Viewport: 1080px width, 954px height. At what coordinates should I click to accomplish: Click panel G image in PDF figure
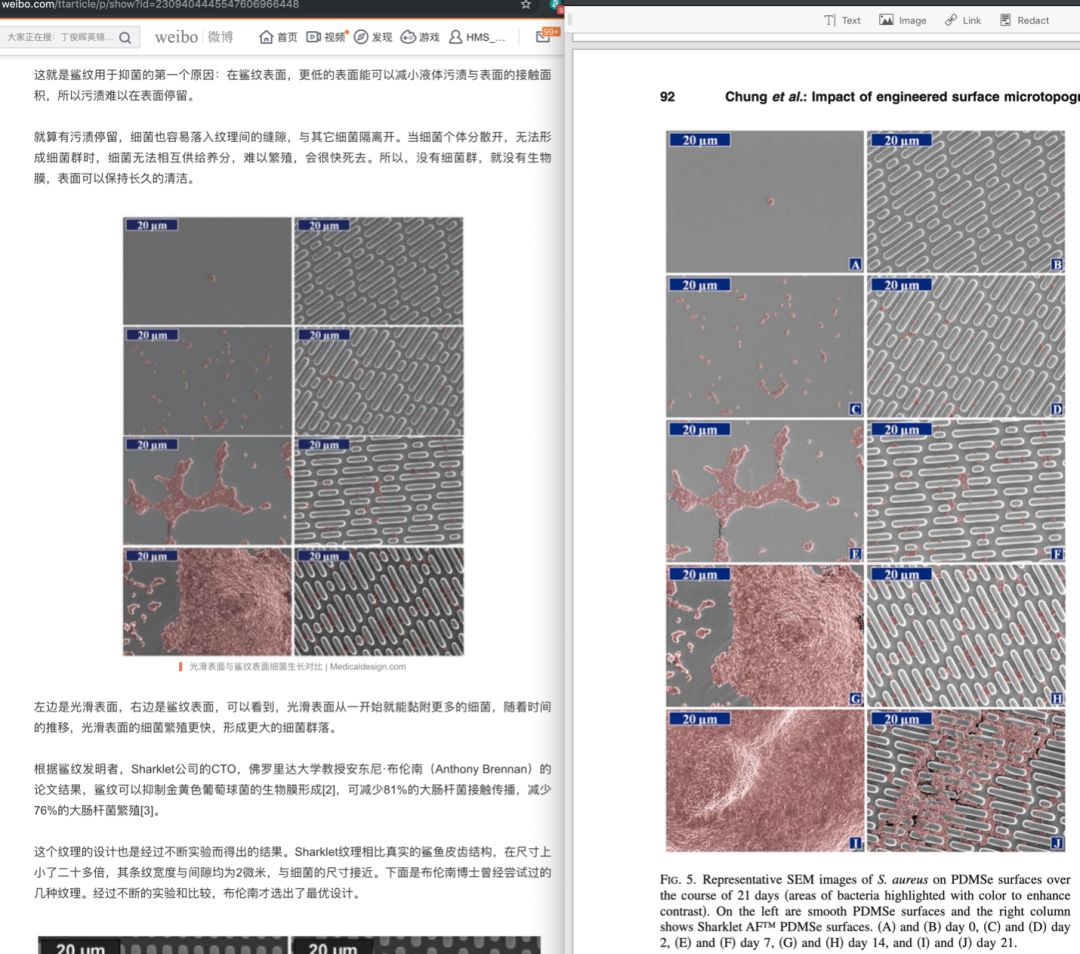765,636
